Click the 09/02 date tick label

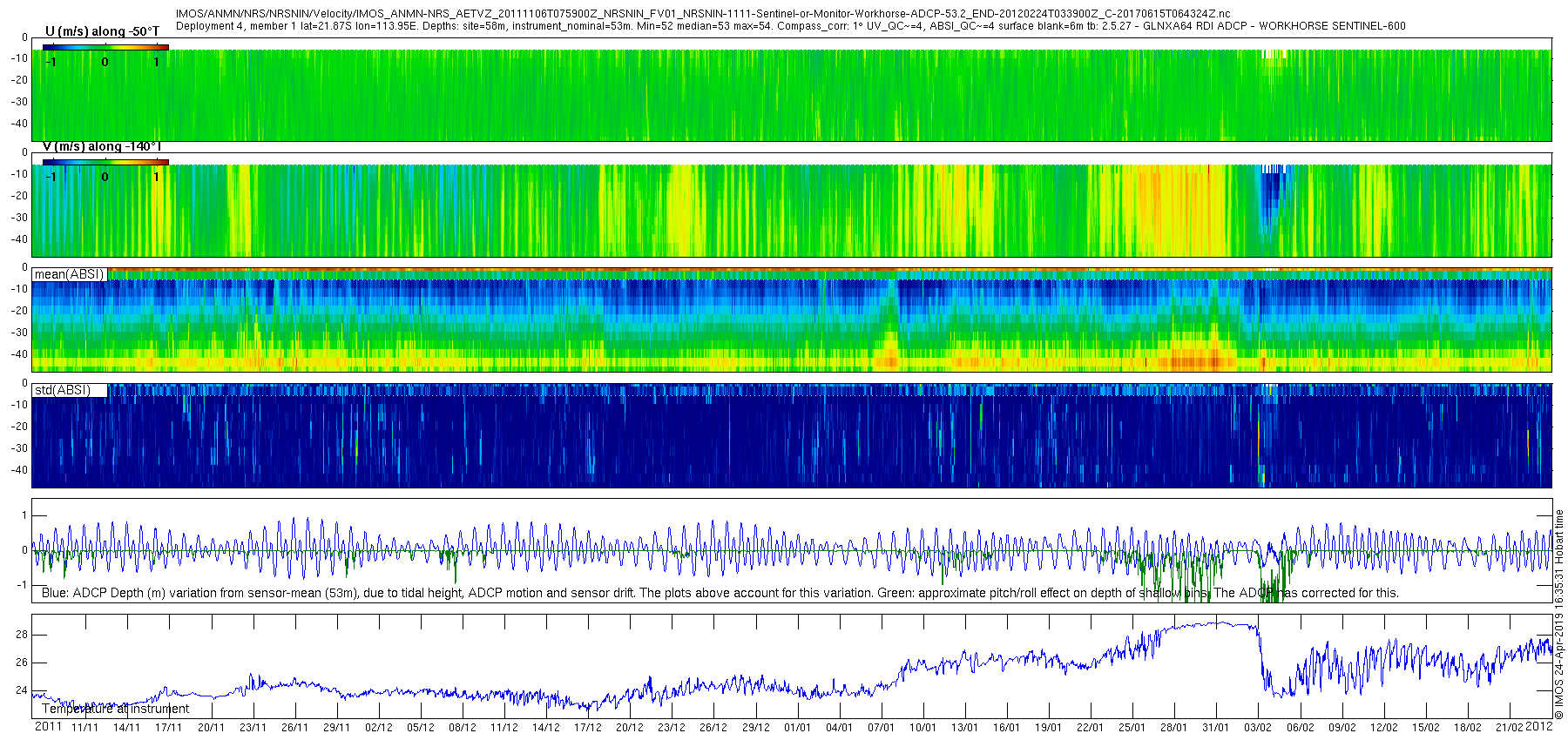(x=1342, y=728)
